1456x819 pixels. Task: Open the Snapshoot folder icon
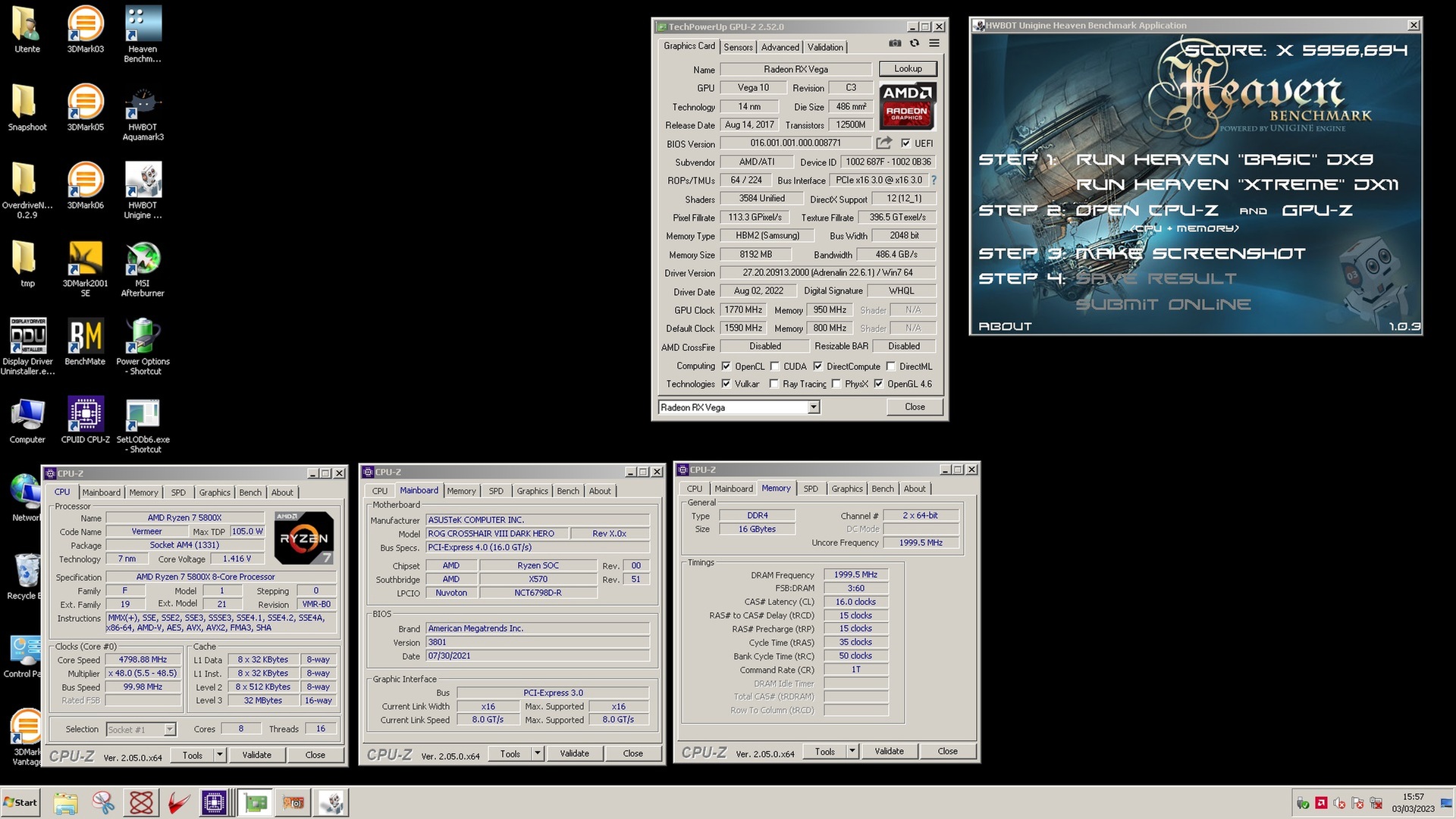27,107
